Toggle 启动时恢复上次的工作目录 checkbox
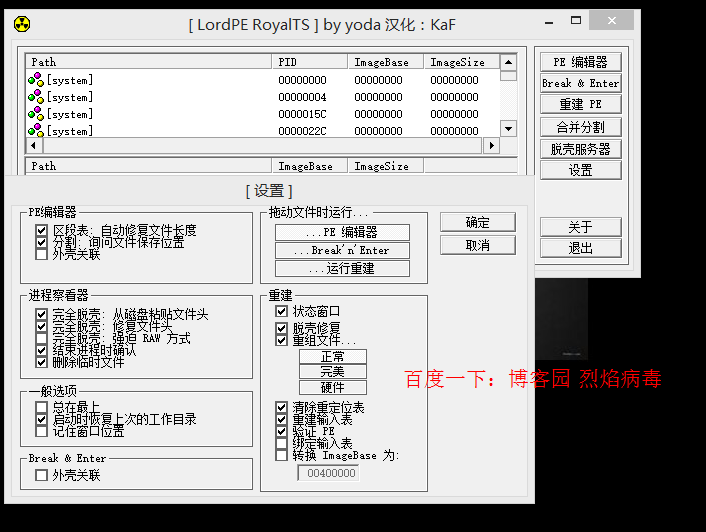The image size is (706, 532). coord(41,419)
